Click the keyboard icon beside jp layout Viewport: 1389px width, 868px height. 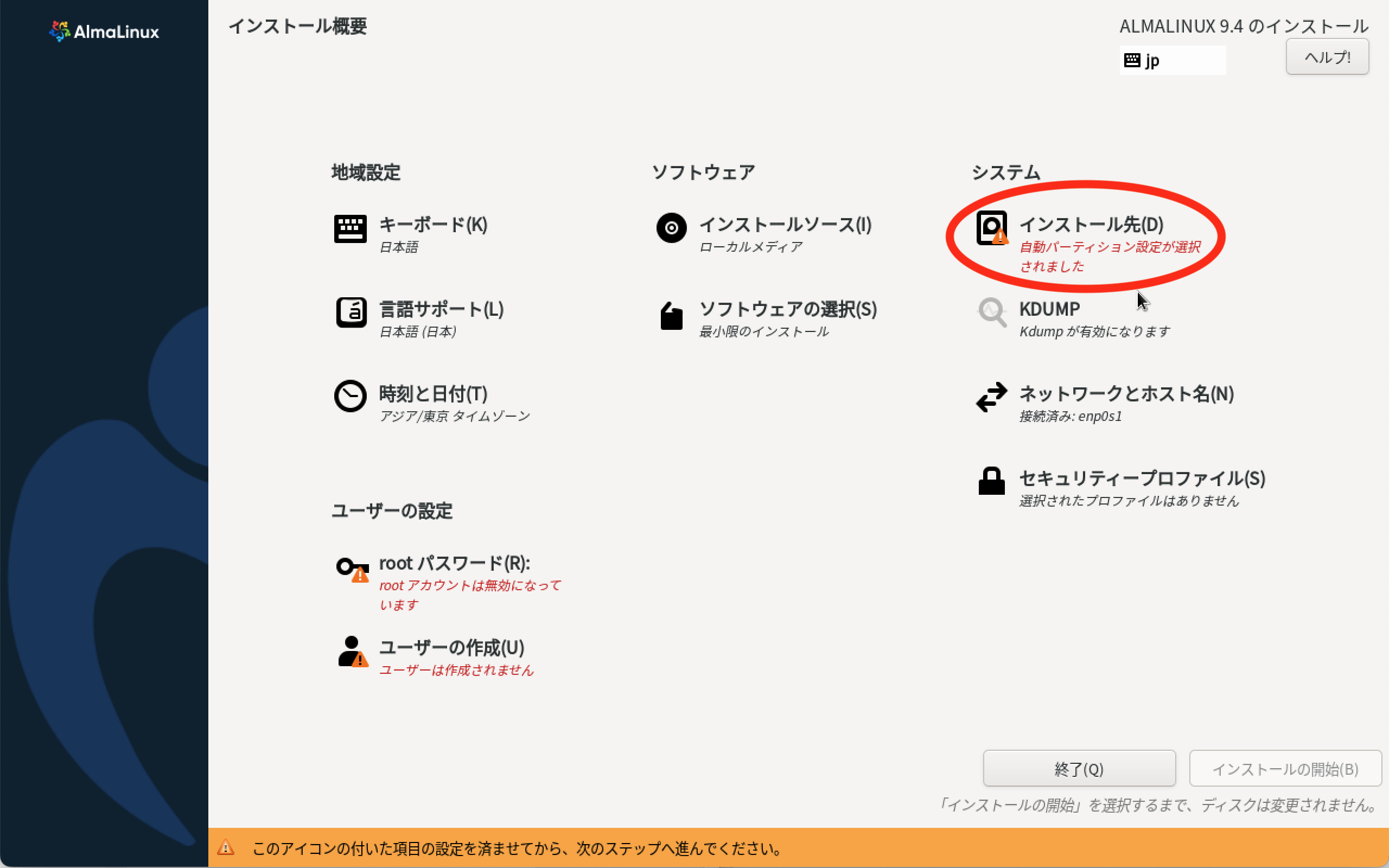[x=1132, y=60]
